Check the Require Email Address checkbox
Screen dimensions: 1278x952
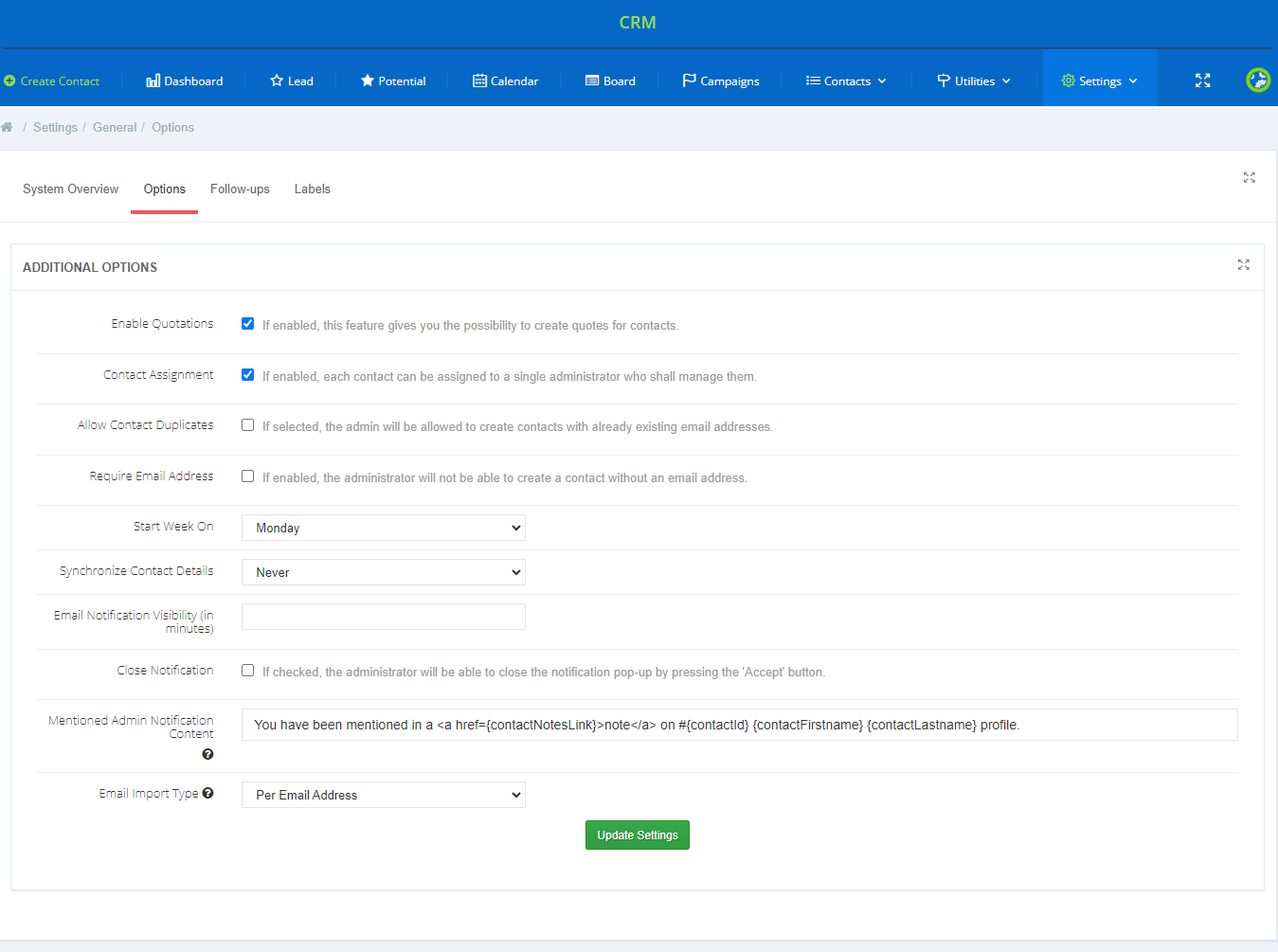coord(248,476)
